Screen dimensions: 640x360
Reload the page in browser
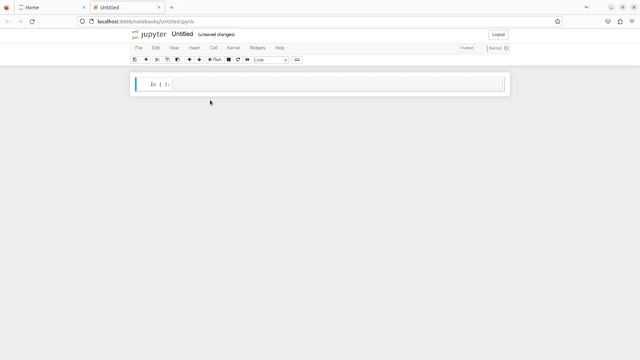32,22
